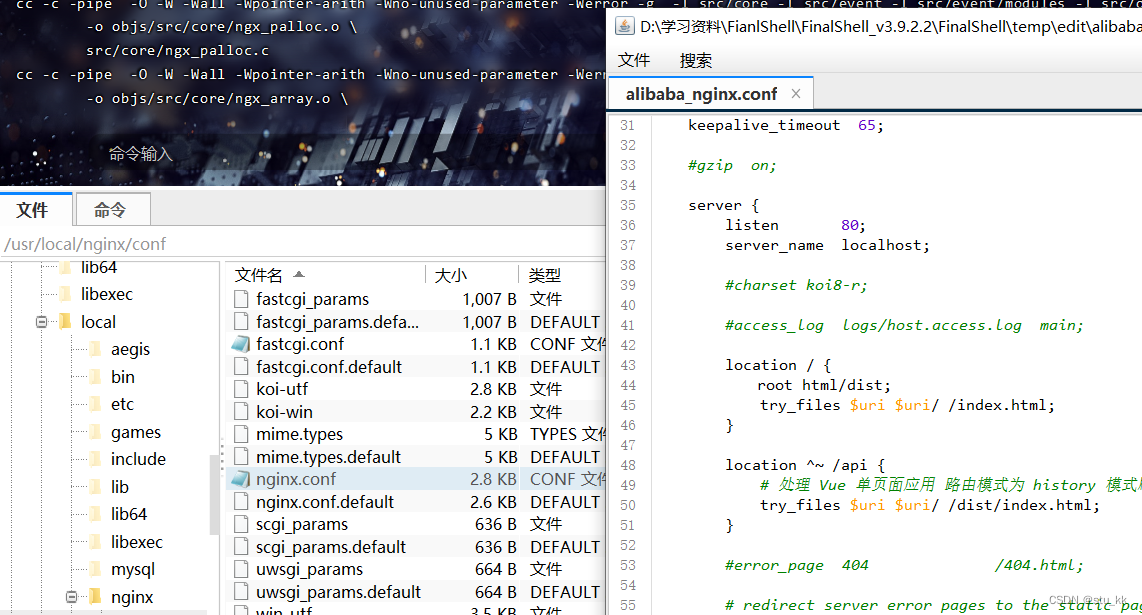Select the topmost lib64 tree item

click(99, 267)
